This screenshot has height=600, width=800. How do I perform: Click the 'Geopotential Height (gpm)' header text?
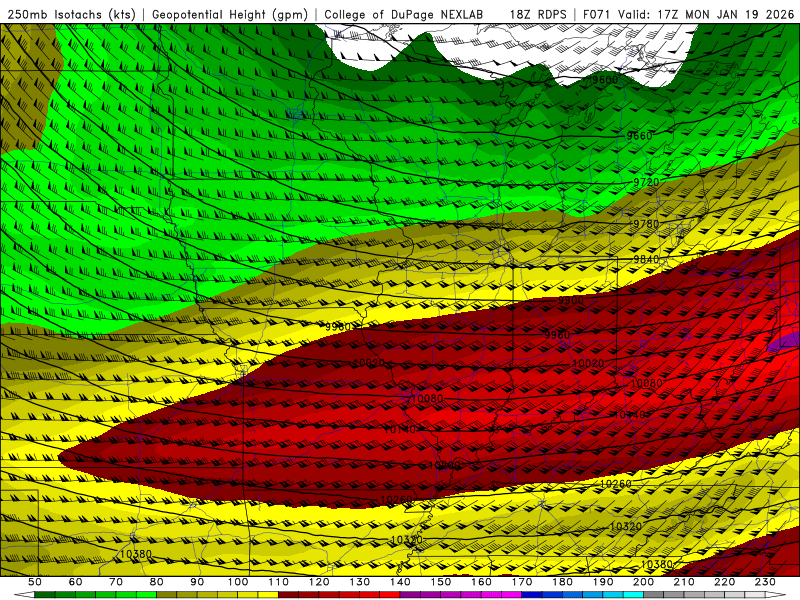[230, 14]
